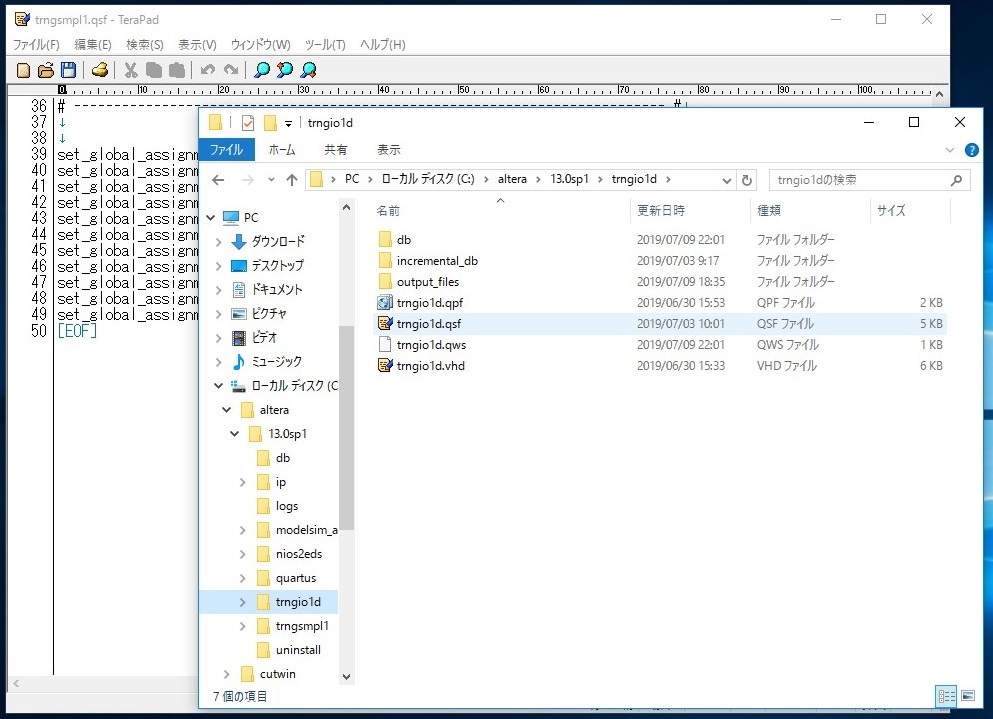Click the Find next icon in TeraPad

pyautogui.click(x=308, y=70)
